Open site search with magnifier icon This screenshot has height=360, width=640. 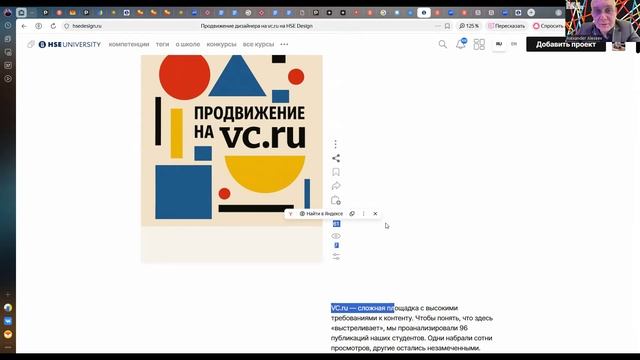pos(442,44)
